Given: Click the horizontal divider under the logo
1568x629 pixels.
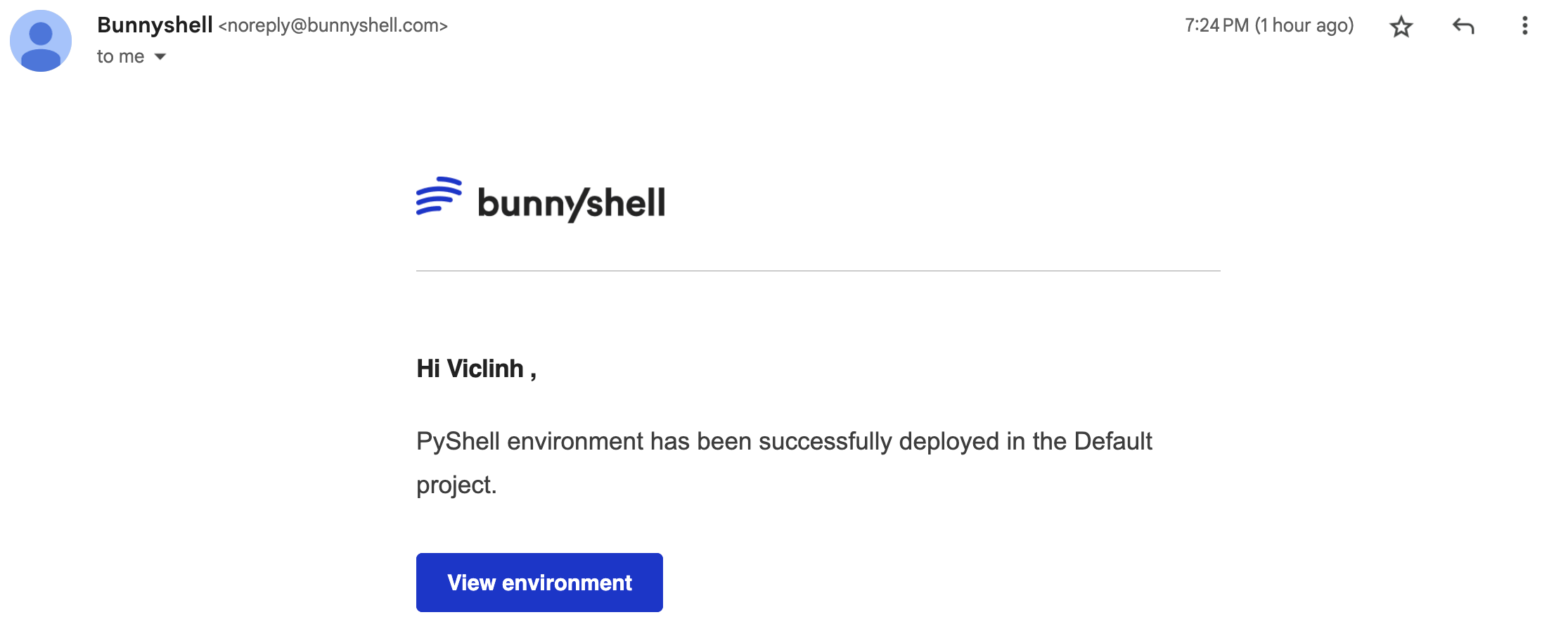Looking at the screenshot, I should pyautogui.click(x=818, y=271).
